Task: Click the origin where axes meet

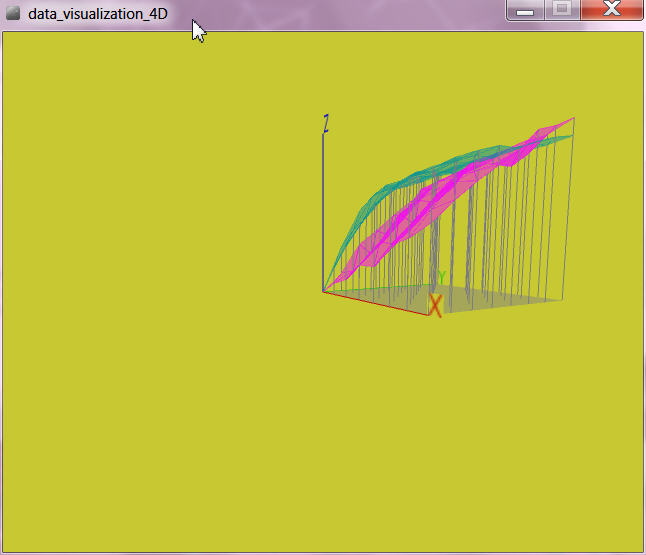Action: pyautogui.click(x=324, y=291)
